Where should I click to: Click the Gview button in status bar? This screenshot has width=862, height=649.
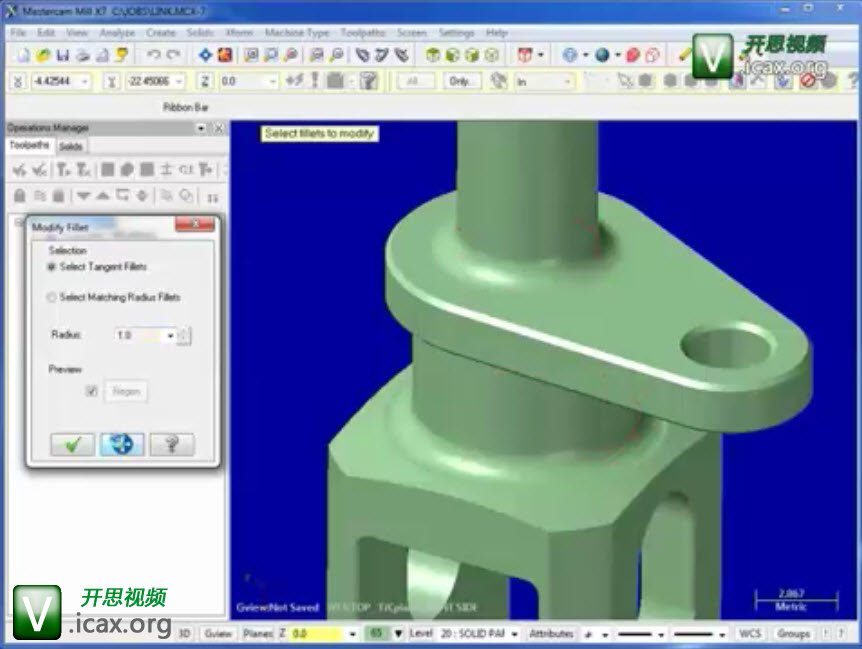[218, 634]
